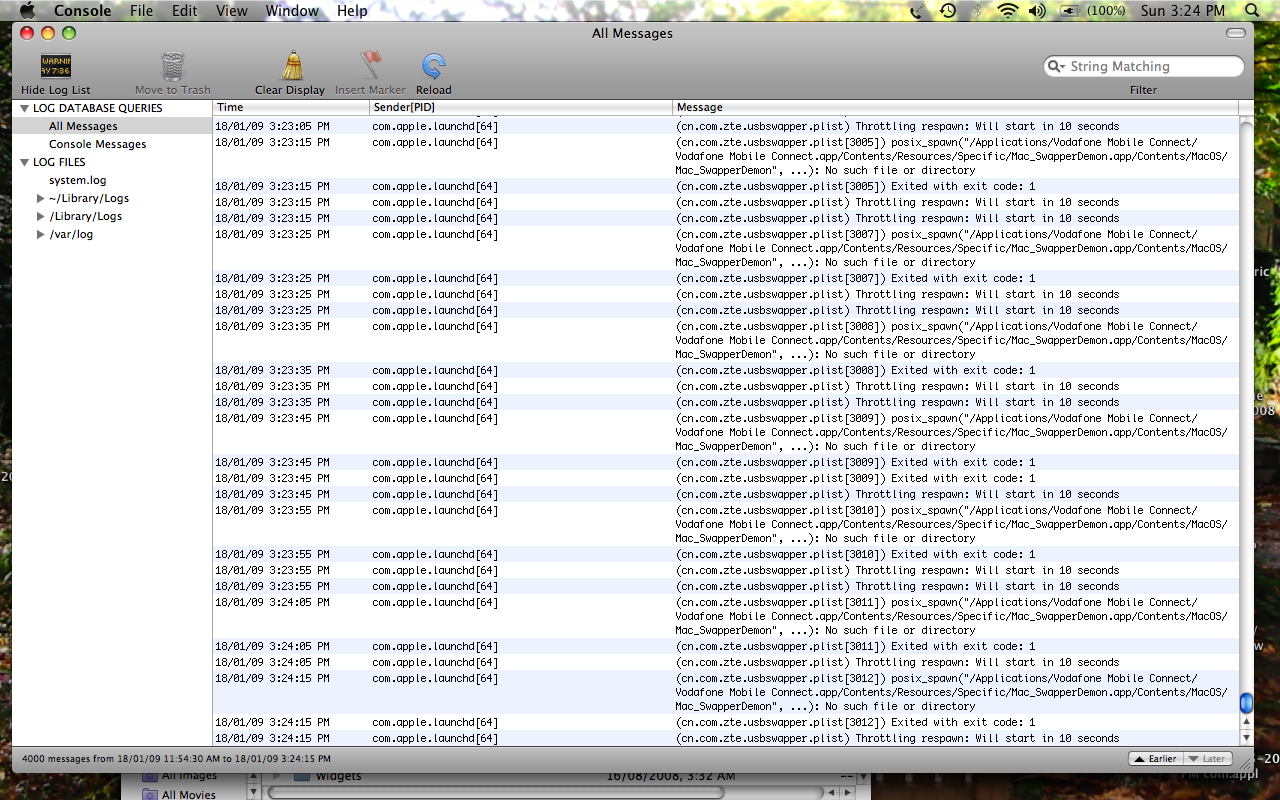Open the Console application menu

pyautogui.click(x=82, y=11)
